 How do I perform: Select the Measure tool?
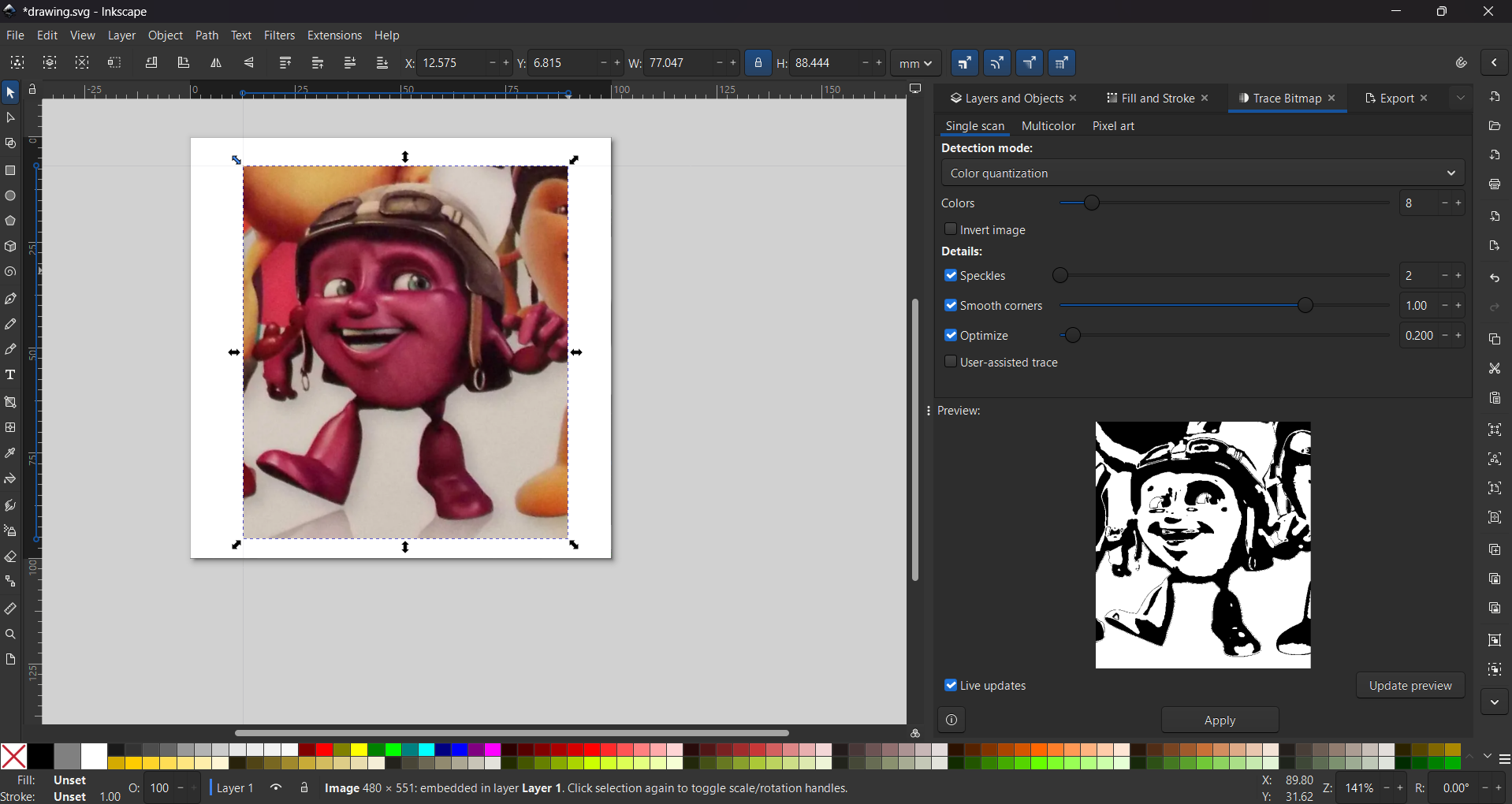pyautogui.click(x=10, y=609)
